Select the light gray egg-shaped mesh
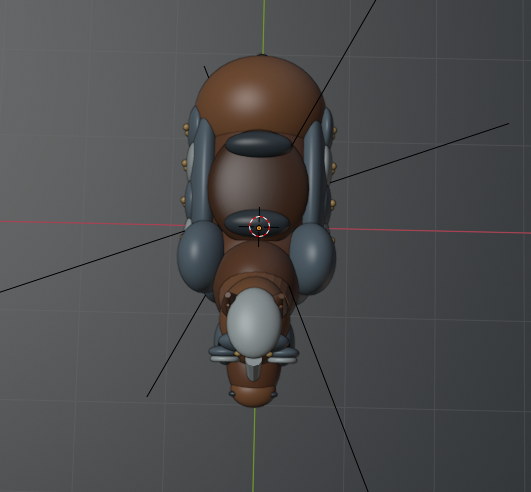Screen dimensions: 531x492 pyautogui.click(x=254, y=322)
